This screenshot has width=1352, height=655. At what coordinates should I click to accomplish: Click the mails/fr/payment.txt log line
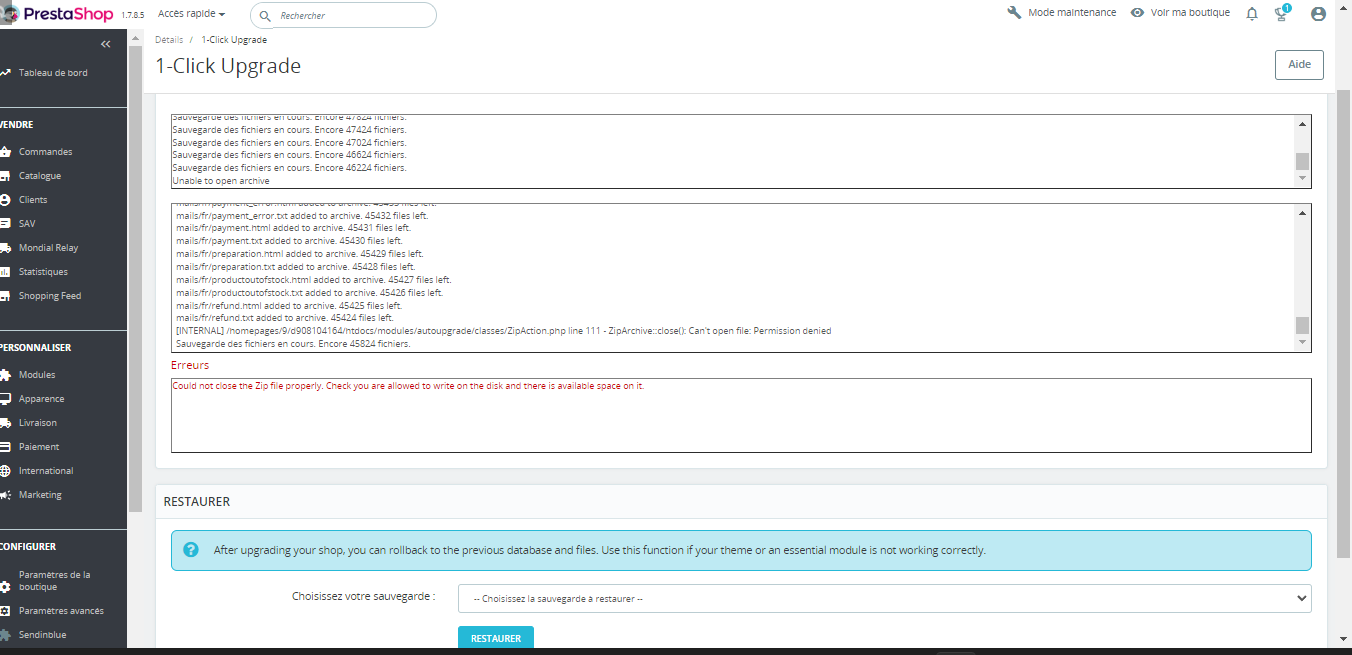289,241
